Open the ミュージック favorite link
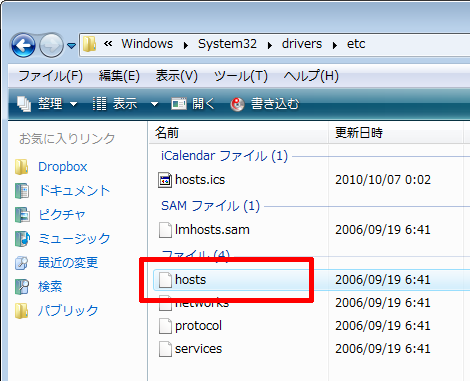The height and width of the screenshot is (381, 470). (74, 239)
